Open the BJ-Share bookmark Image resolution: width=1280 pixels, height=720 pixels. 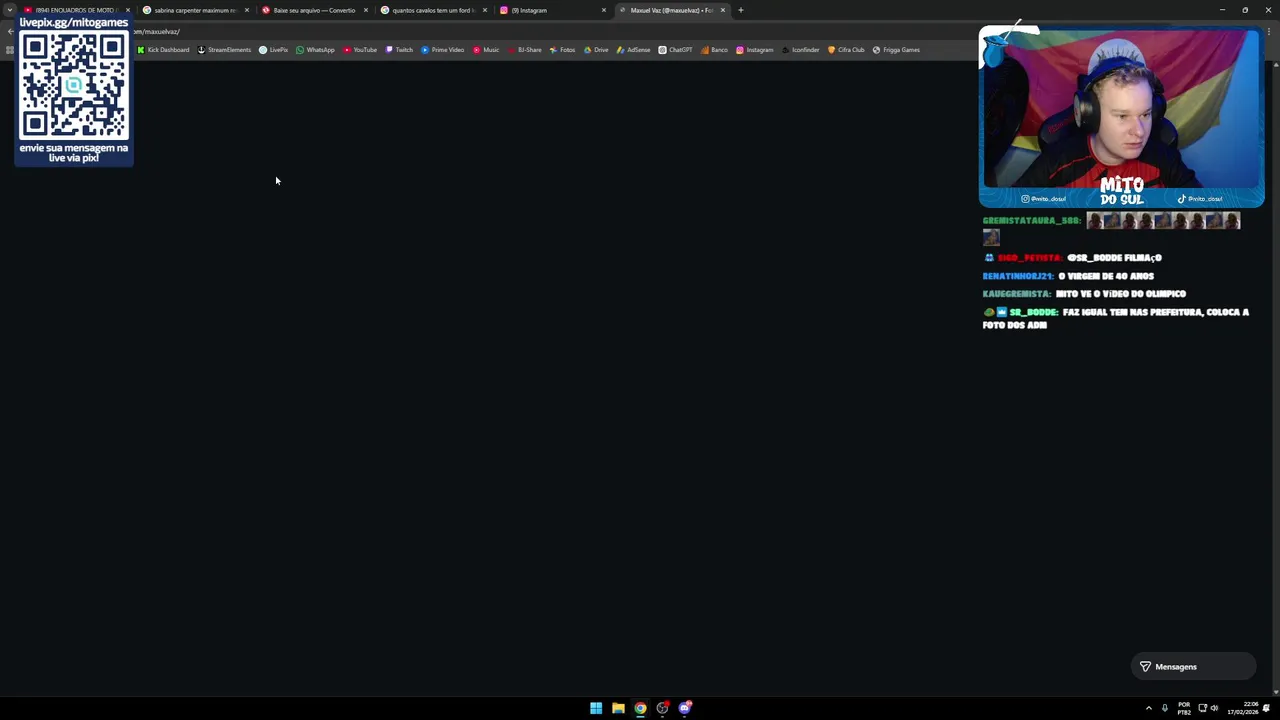pyautogui.click(x=524, y=50)
